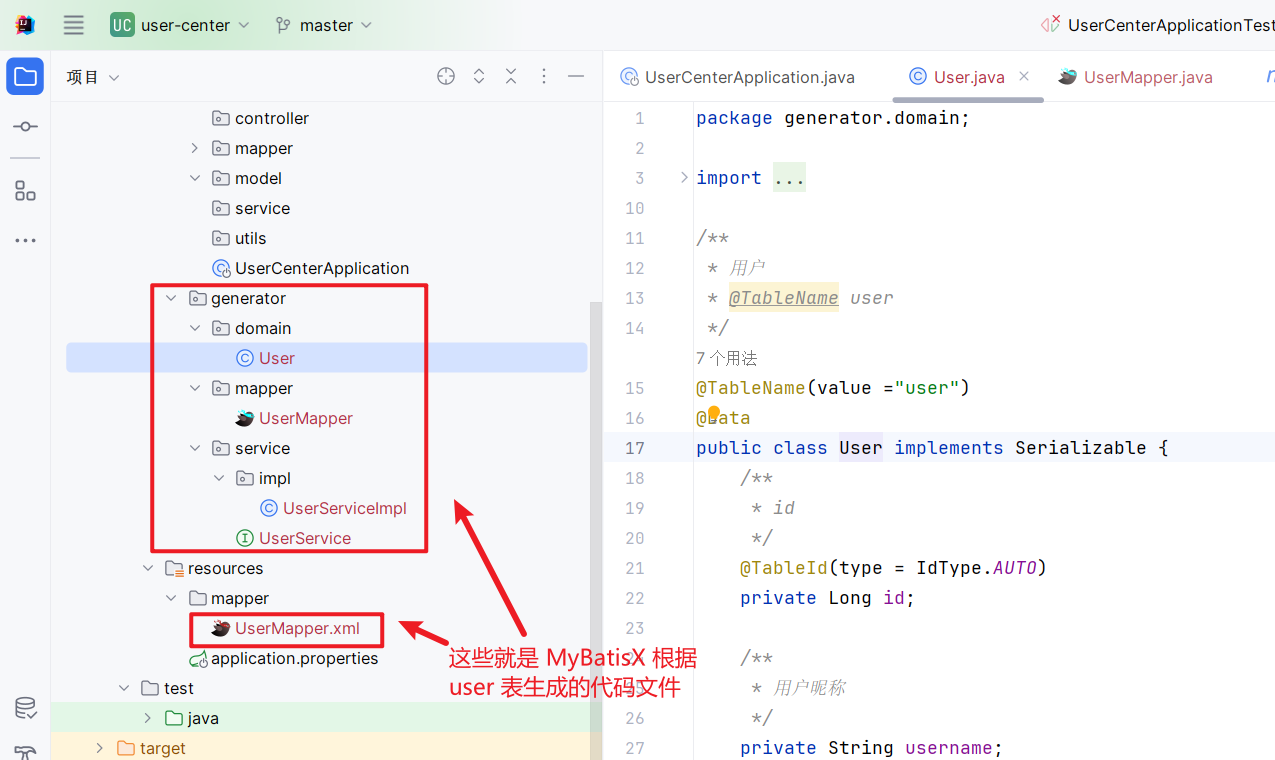Click Select Opened File target icon
The width and height of the screenshot is (1275, 760).
point(446,77)
